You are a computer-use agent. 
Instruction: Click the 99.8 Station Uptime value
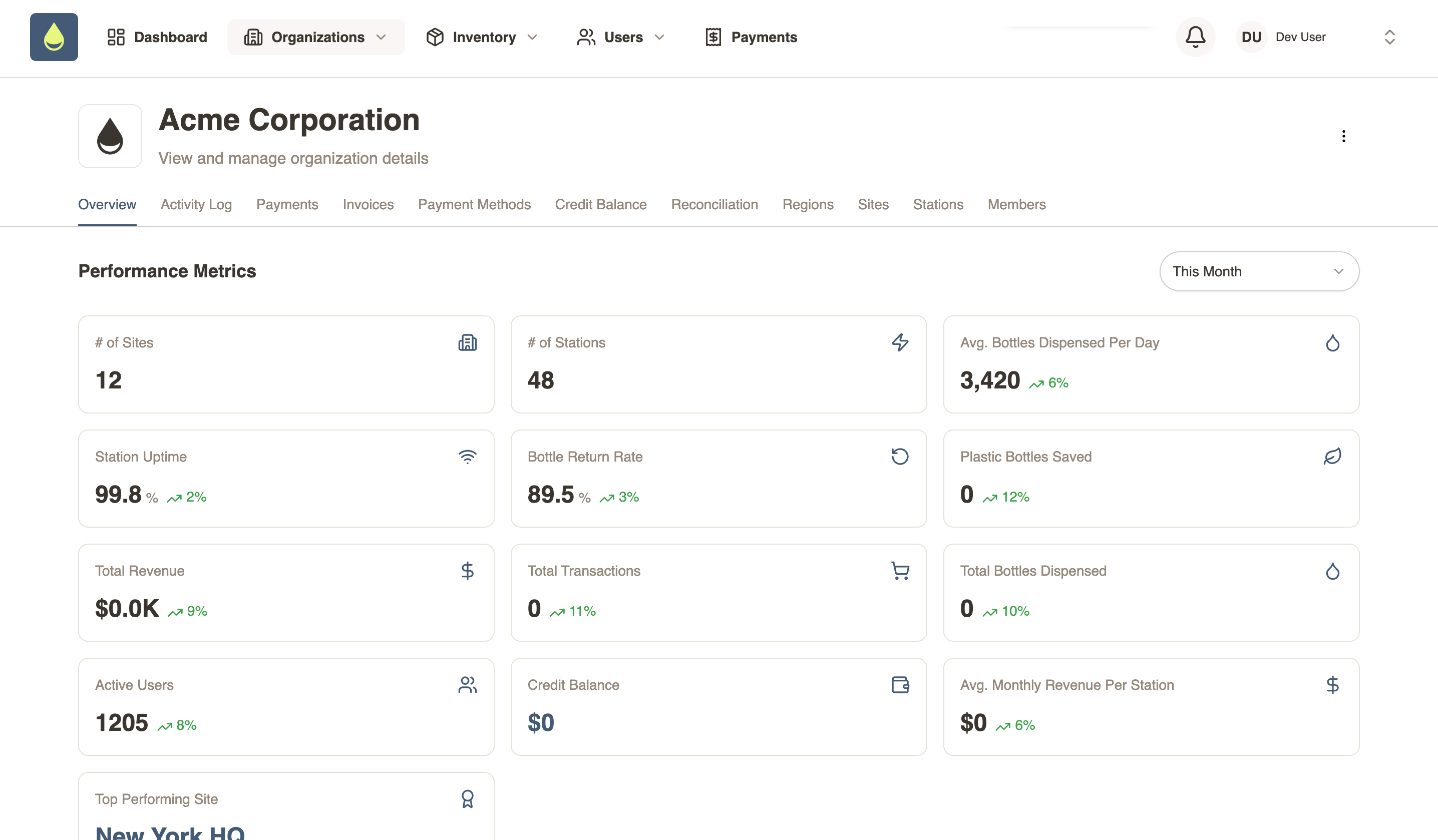pos(118,494)
